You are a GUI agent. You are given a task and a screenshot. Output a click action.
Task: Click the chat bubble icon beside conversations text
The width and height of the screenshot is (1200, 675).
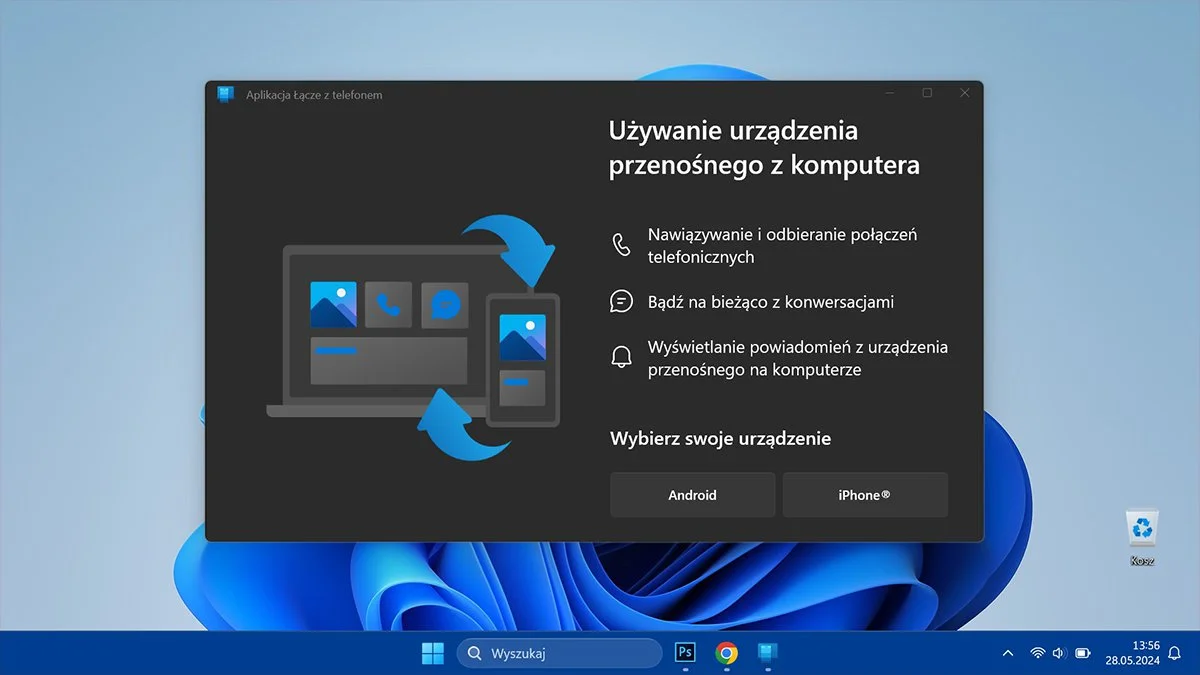622,301
